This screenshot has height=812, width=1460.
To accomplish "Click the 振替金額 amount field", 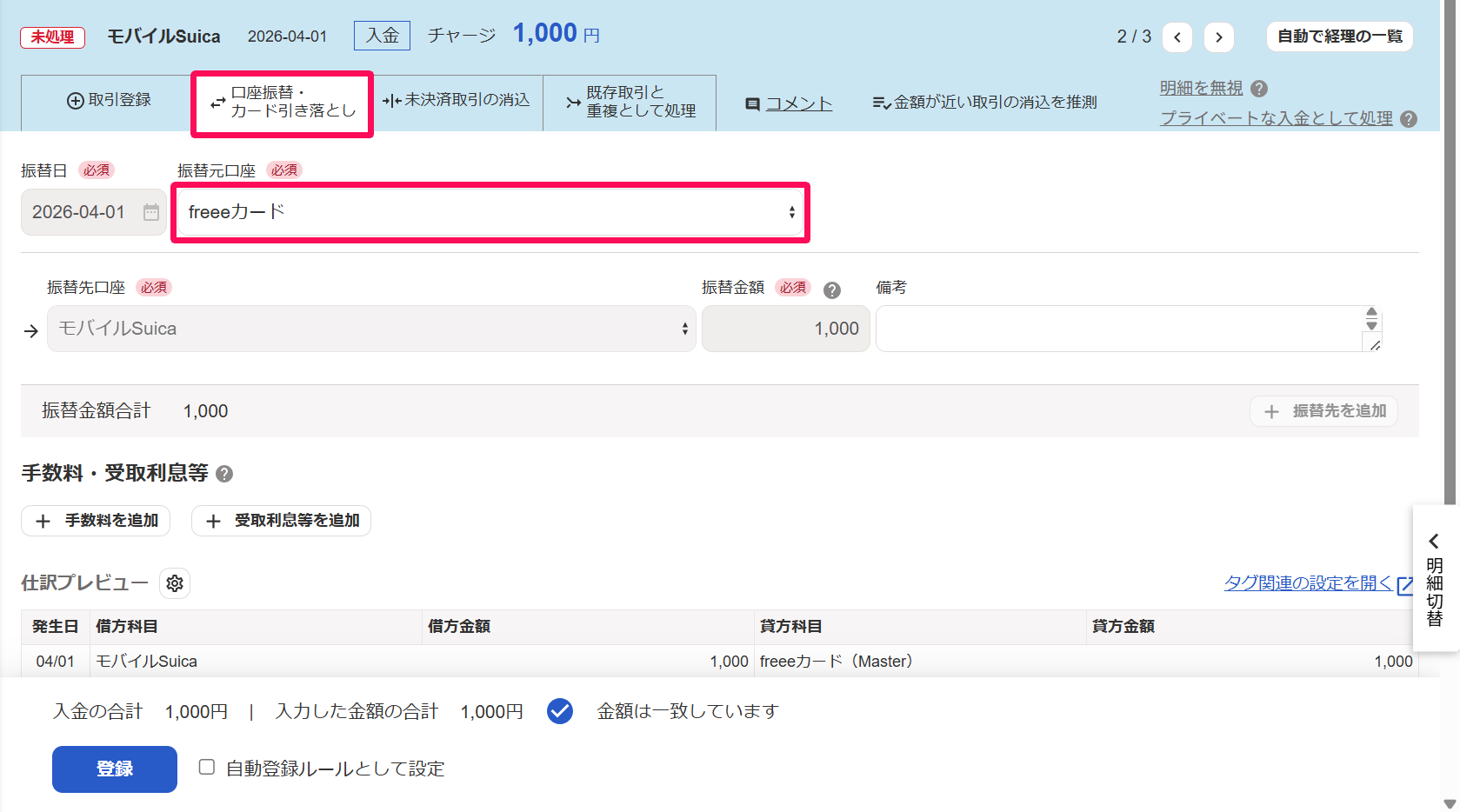I will 786,329.
